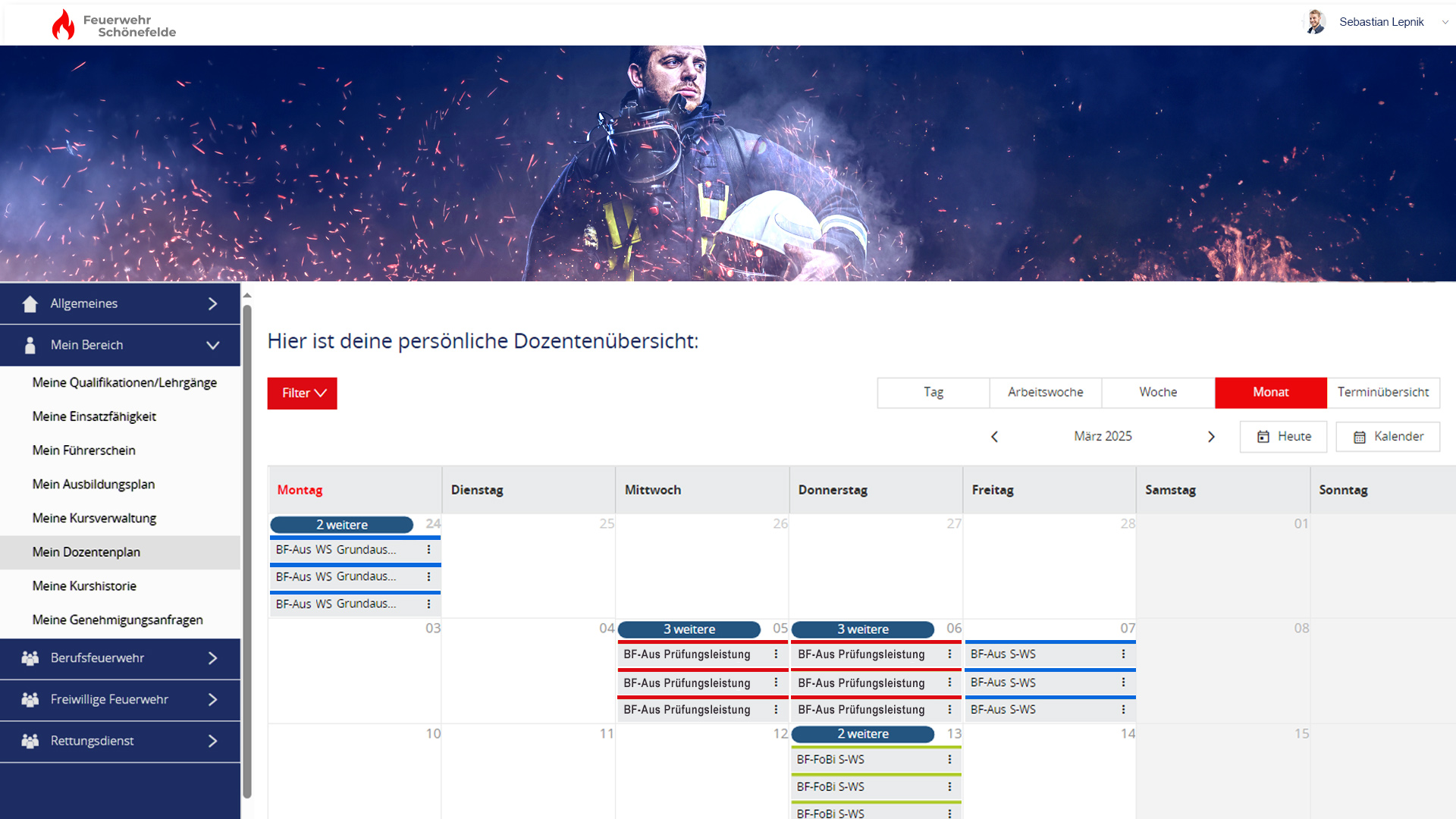This screenshot has width=1456, height=819.
Task: Open three-dot menu of first BF-FoBi S-WS entry
Action: coord(949,759)
